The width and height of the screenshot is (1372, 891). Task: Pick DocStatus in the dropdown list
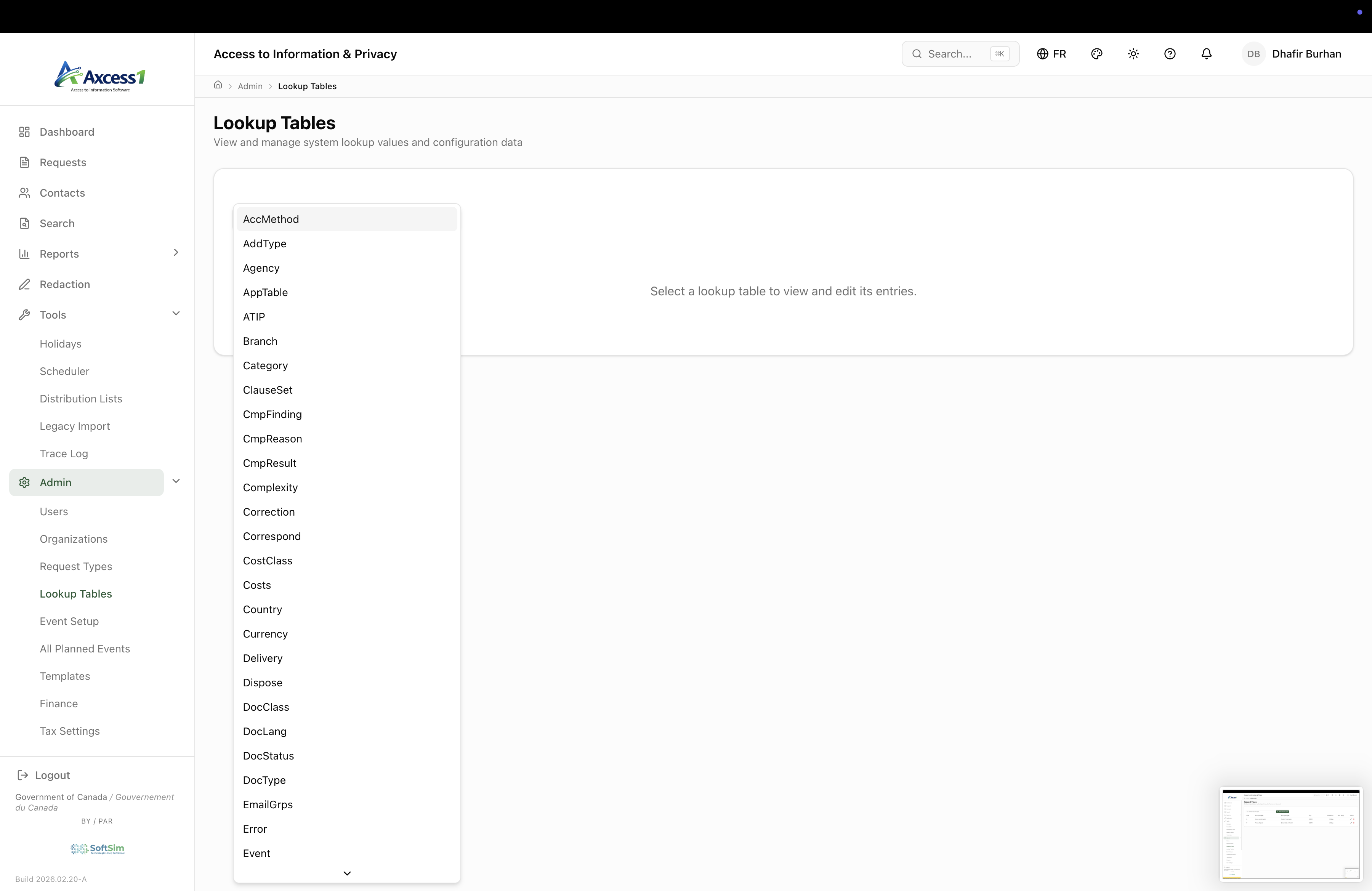click(268, 756)
